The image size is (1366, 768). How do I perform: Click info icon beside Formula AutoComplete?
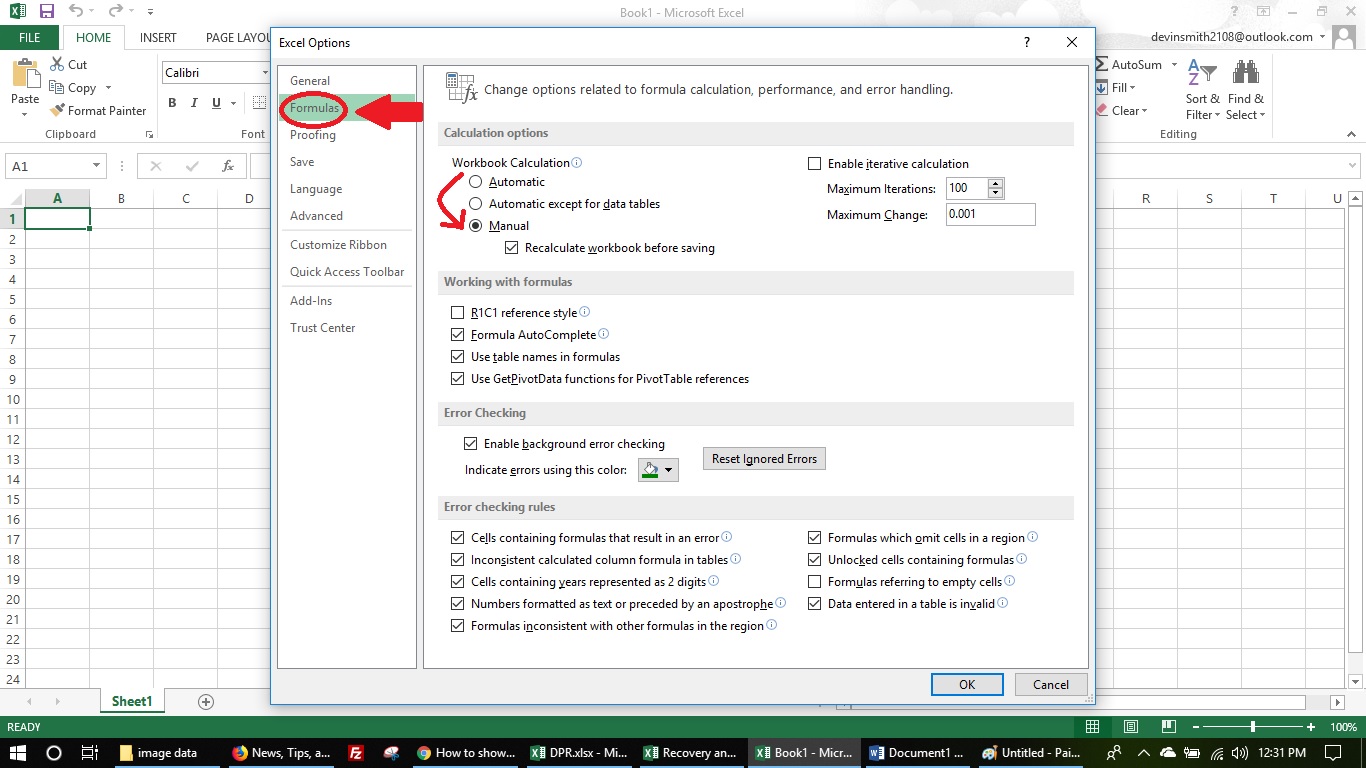pos(604,334)
